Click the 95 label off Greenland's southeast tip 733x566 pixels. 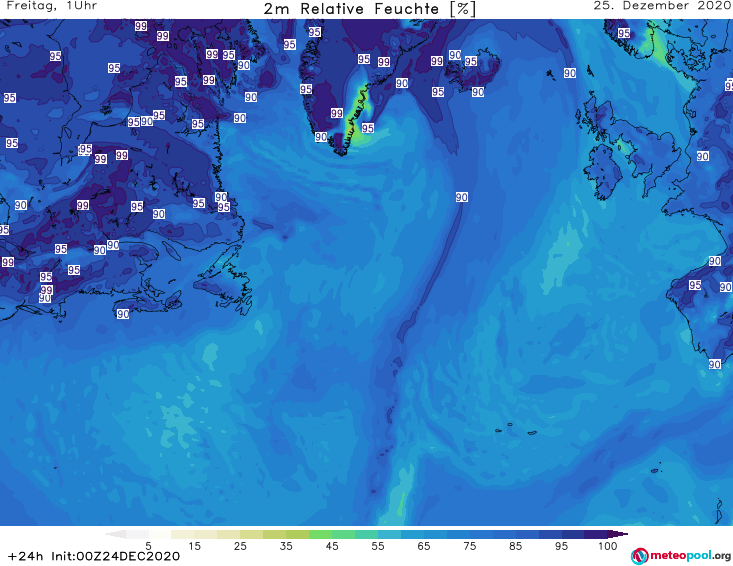coord(367,128)
